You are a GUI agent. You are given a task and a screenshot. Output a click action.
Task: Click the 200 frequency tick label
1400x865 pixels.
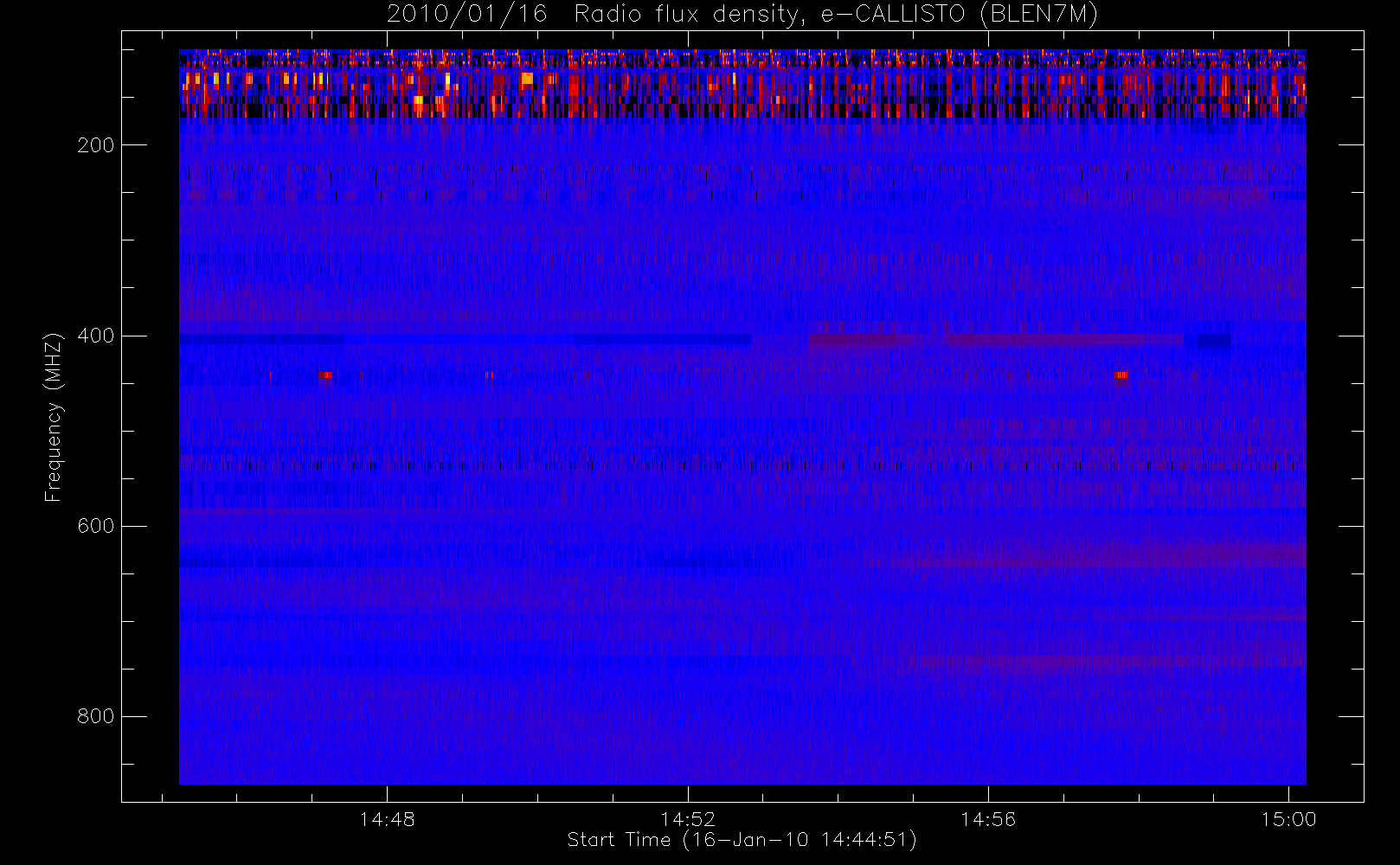click(96, 145)
